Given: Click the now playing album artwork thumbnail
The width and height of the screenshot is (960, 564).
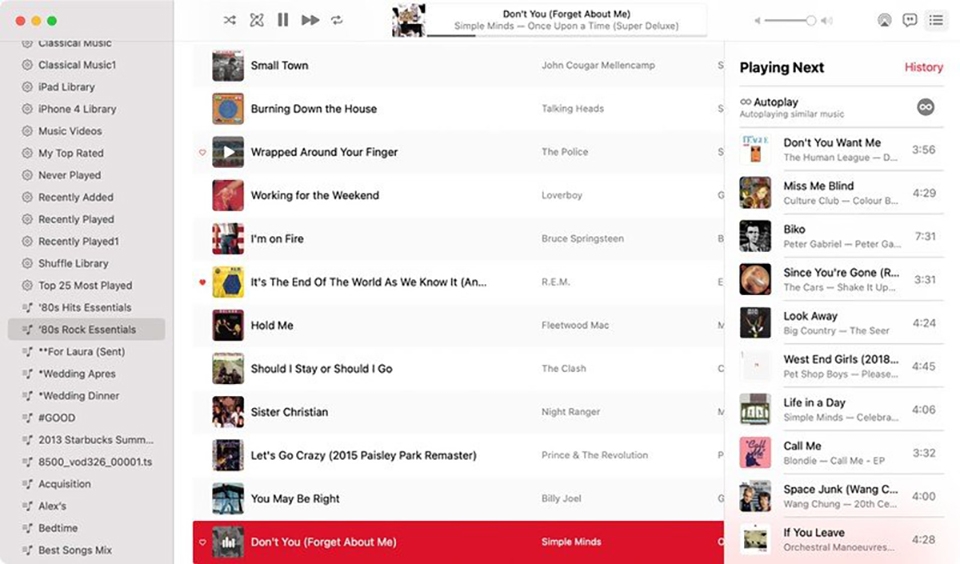Looking at the screenshot, I should coord(408,20).
